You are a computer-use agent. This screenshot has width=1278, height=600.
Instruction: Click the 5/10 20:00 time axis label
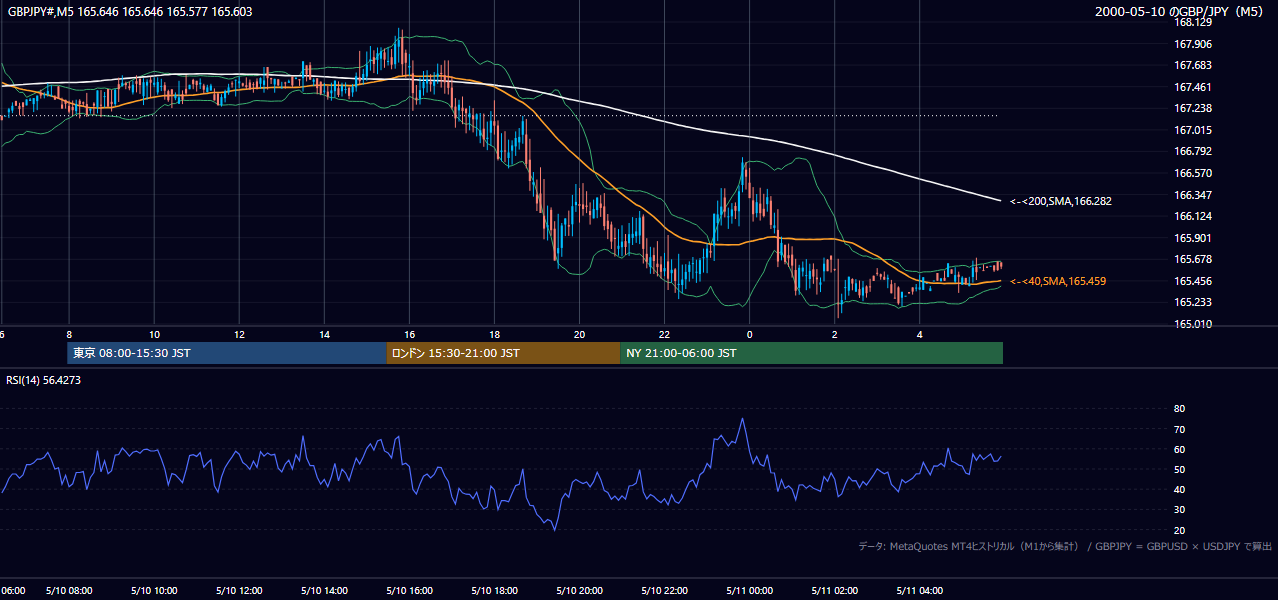579,591
